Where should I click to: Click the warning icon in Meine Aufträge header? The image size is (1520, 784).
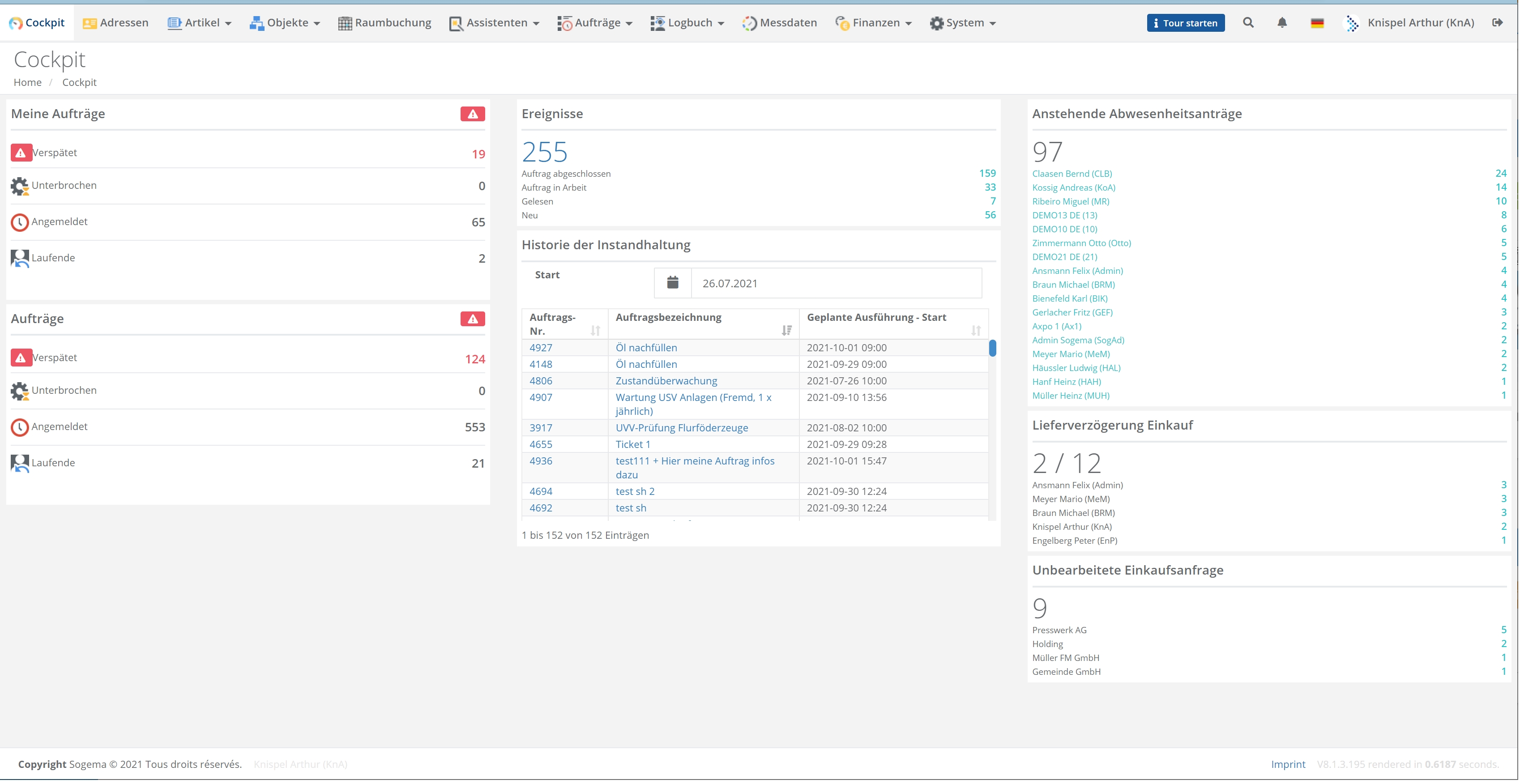click(x=473, y=114)
